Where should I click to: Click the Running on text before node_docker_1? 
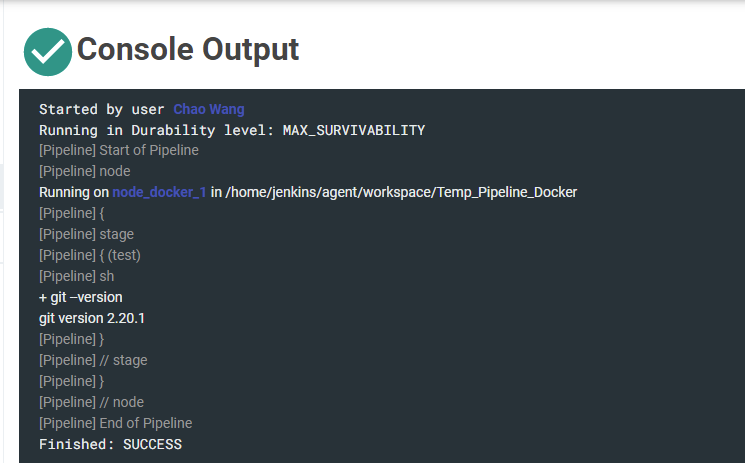74,192
